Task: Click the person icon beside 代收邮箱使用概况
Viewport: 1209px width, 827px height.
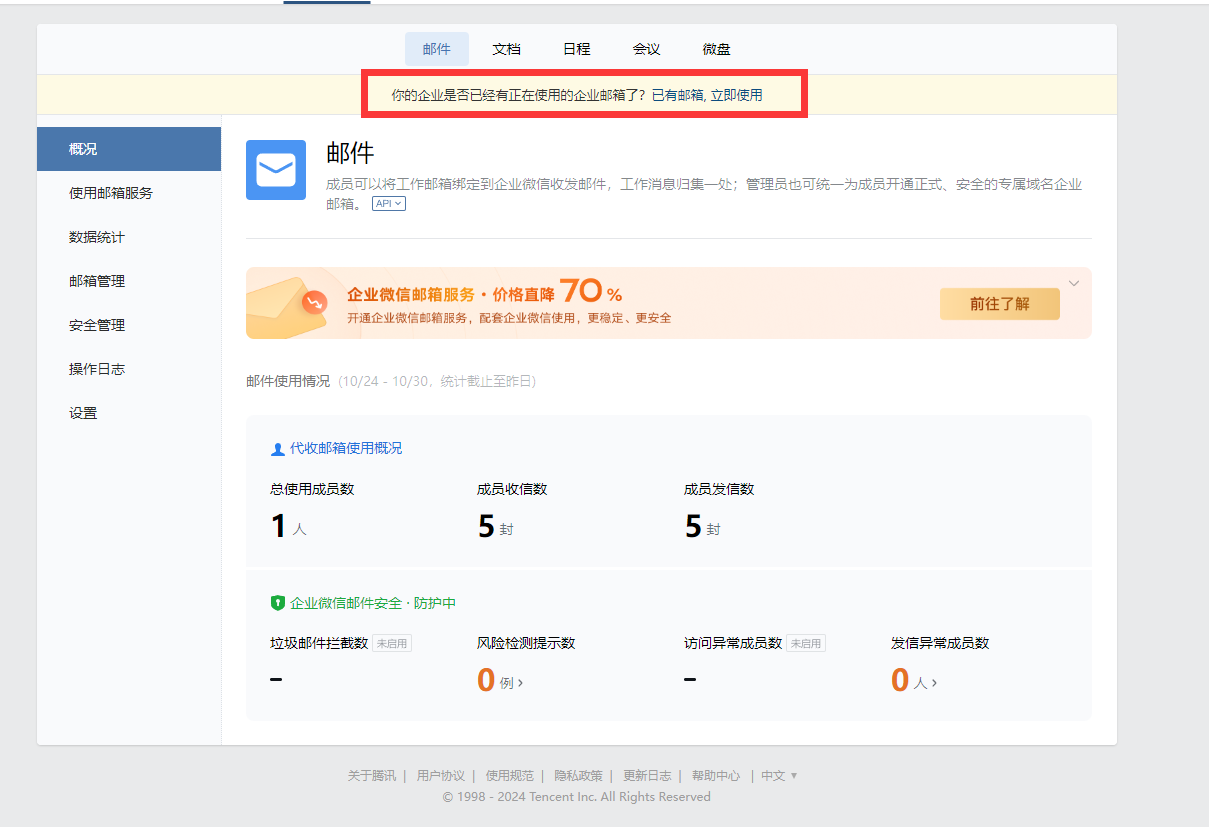Action: (x=277, y=449)
